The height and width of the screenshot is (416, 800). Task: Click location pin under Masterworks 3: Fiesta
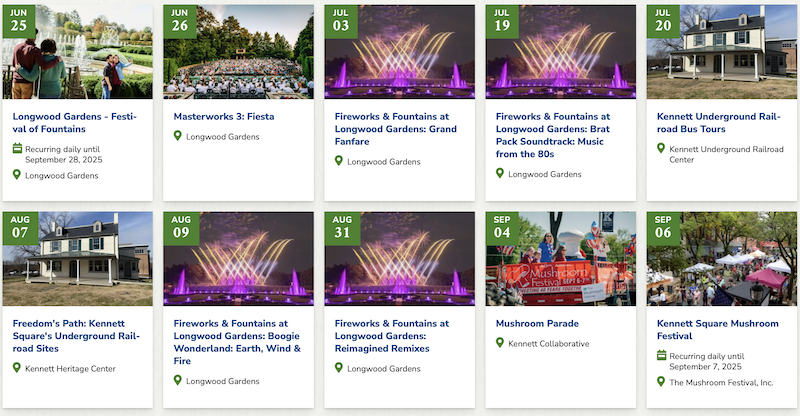click(178, 136)
